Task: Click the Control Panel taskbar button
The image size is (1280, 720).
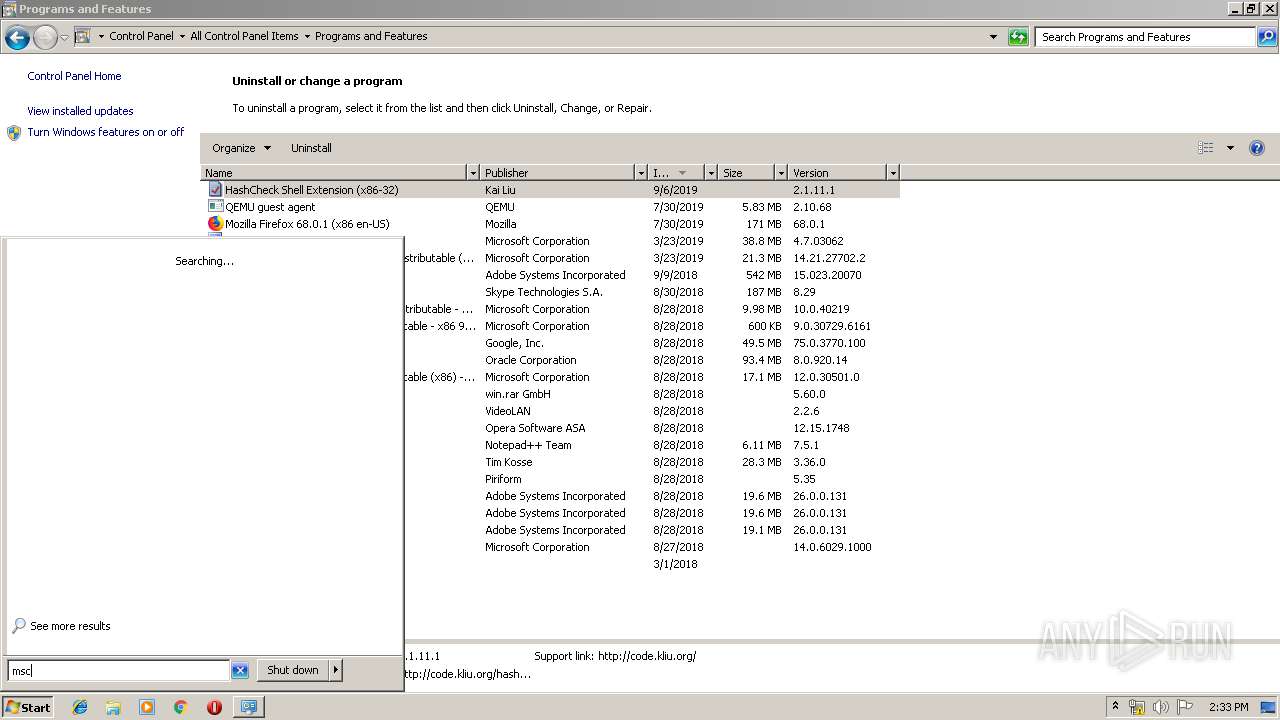Action: (247, 707)
